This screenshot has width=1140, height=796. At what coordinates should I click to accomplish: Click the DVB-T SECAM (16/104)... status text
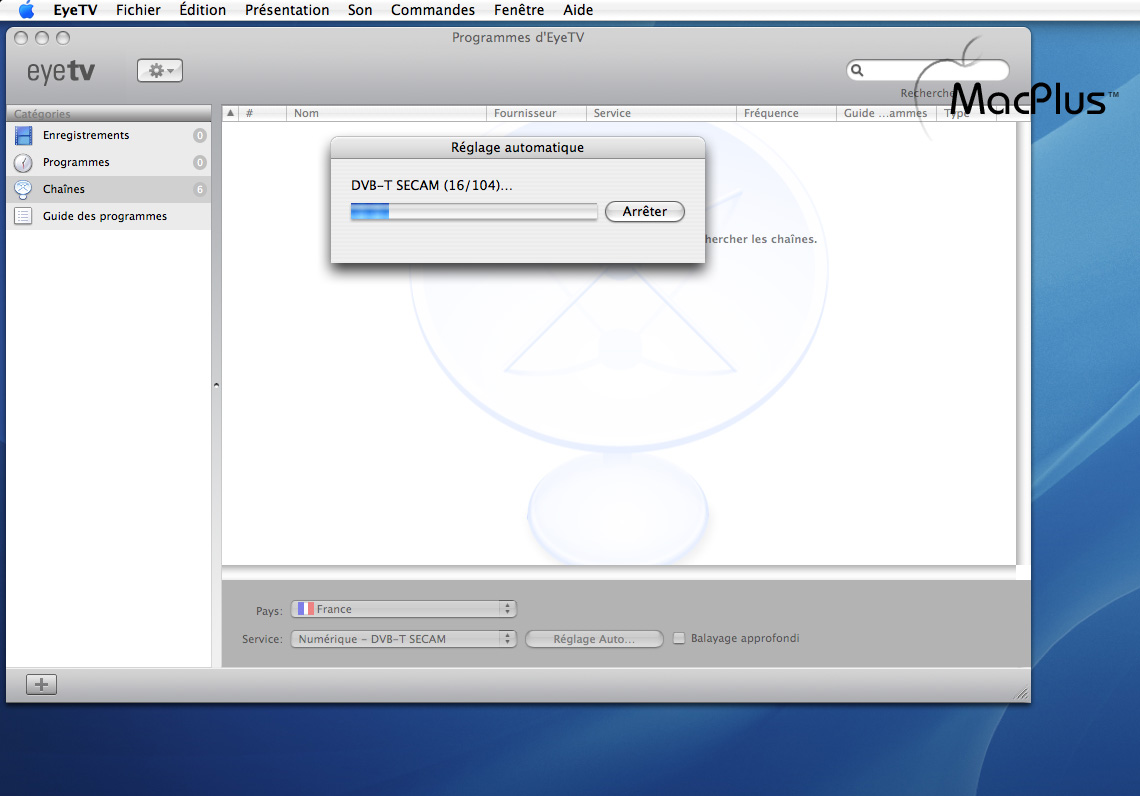pyautogui.click(x=432, y=185)
